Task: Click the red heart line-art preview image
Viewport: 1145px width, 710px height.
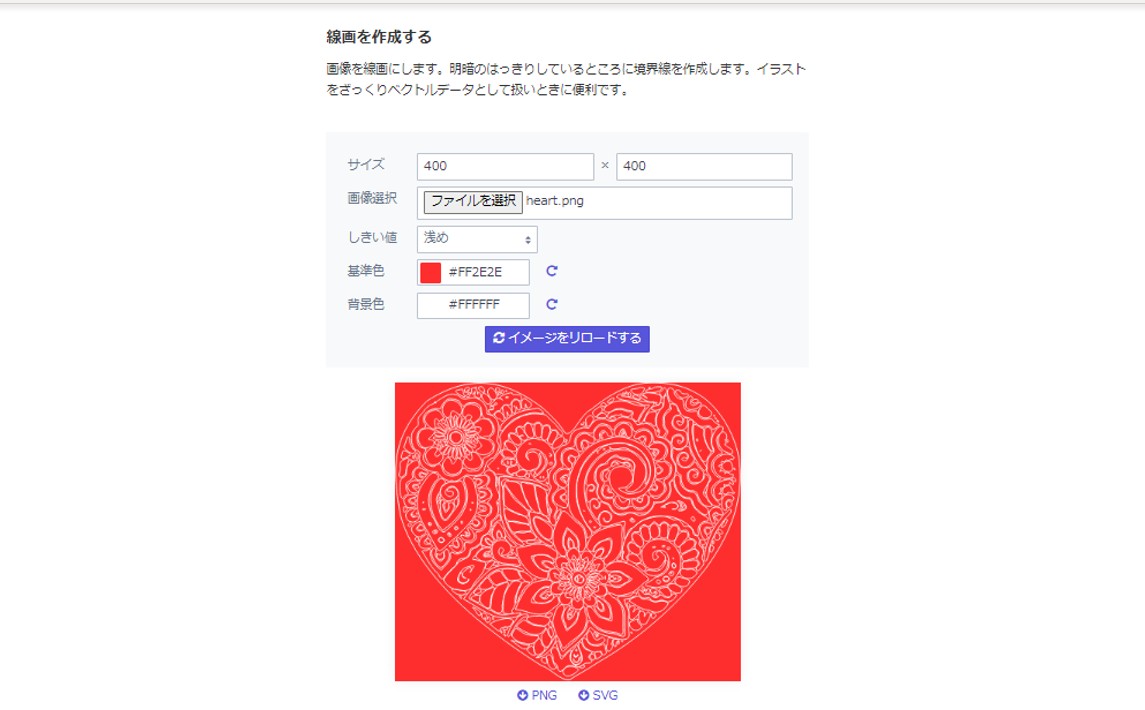Action: [x=567, y=530]
